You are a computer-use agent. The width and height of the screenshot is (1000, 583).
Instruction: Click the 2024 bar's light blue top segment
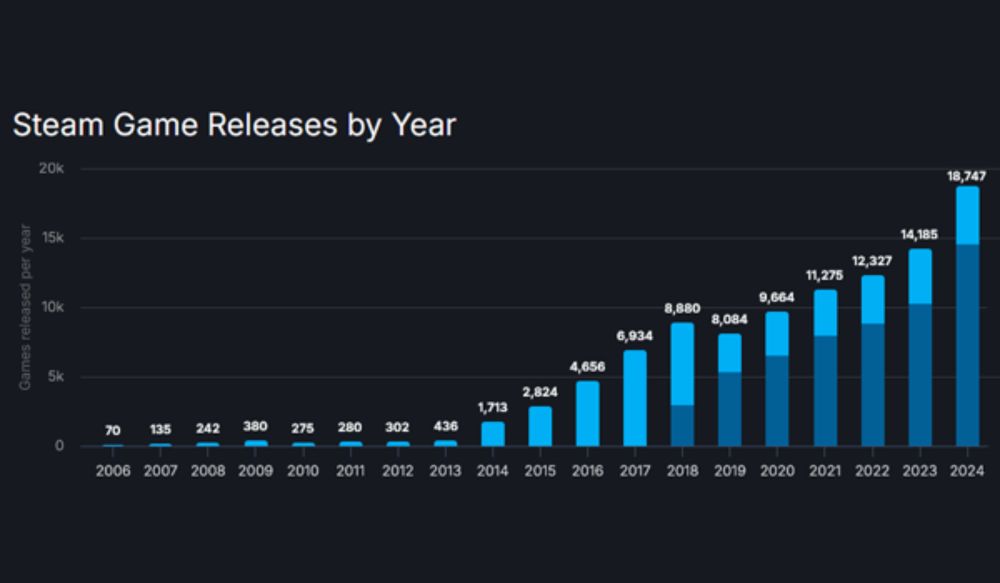(967, 216)
